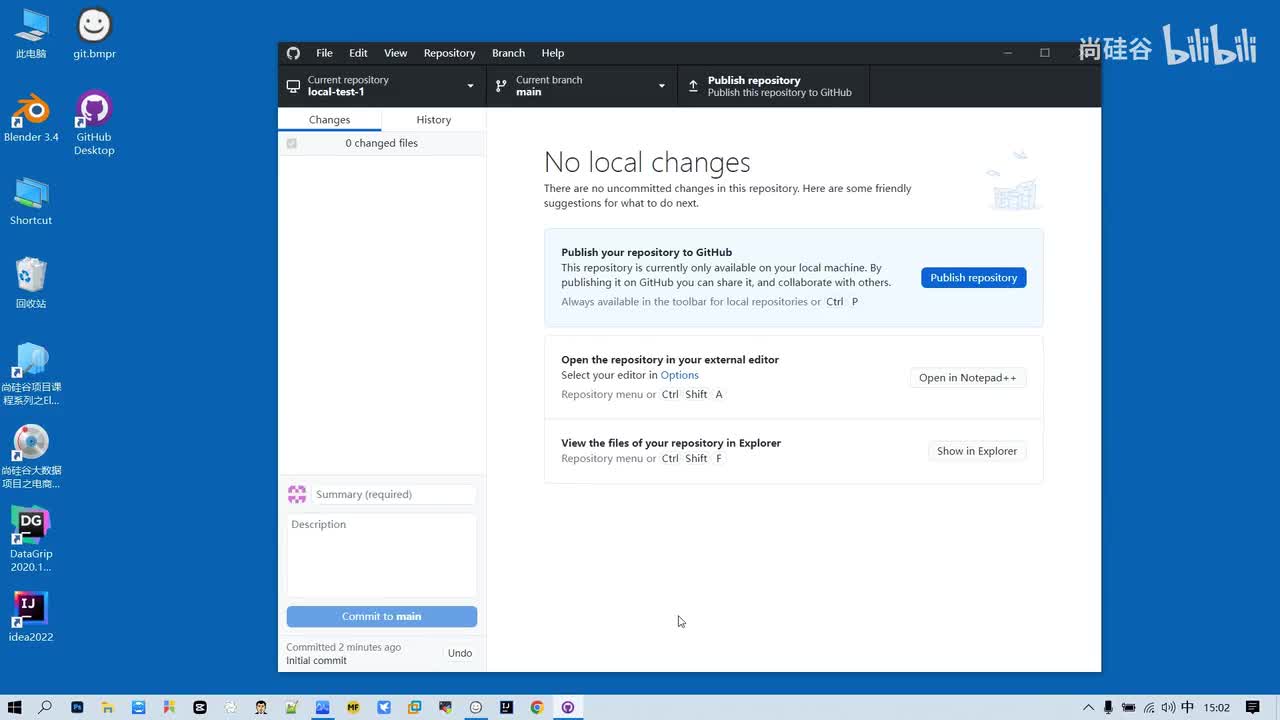Click the Summary (required) input field

(x=393, y=494)
